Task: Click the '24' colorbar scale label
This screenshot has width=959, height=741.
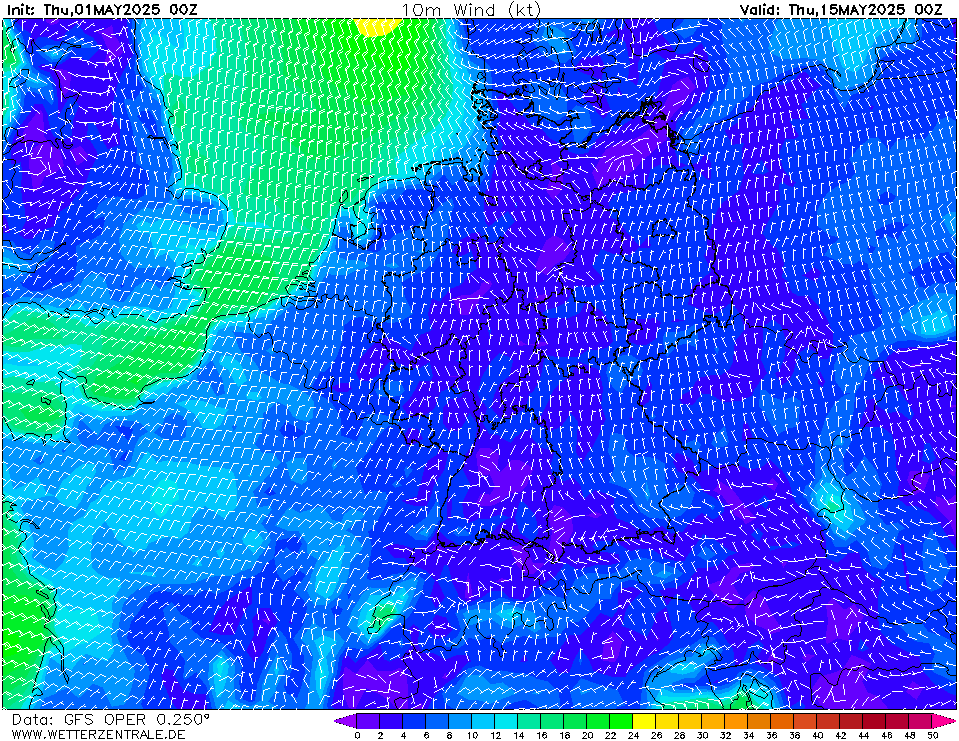Action: click(x=633, y=735)
